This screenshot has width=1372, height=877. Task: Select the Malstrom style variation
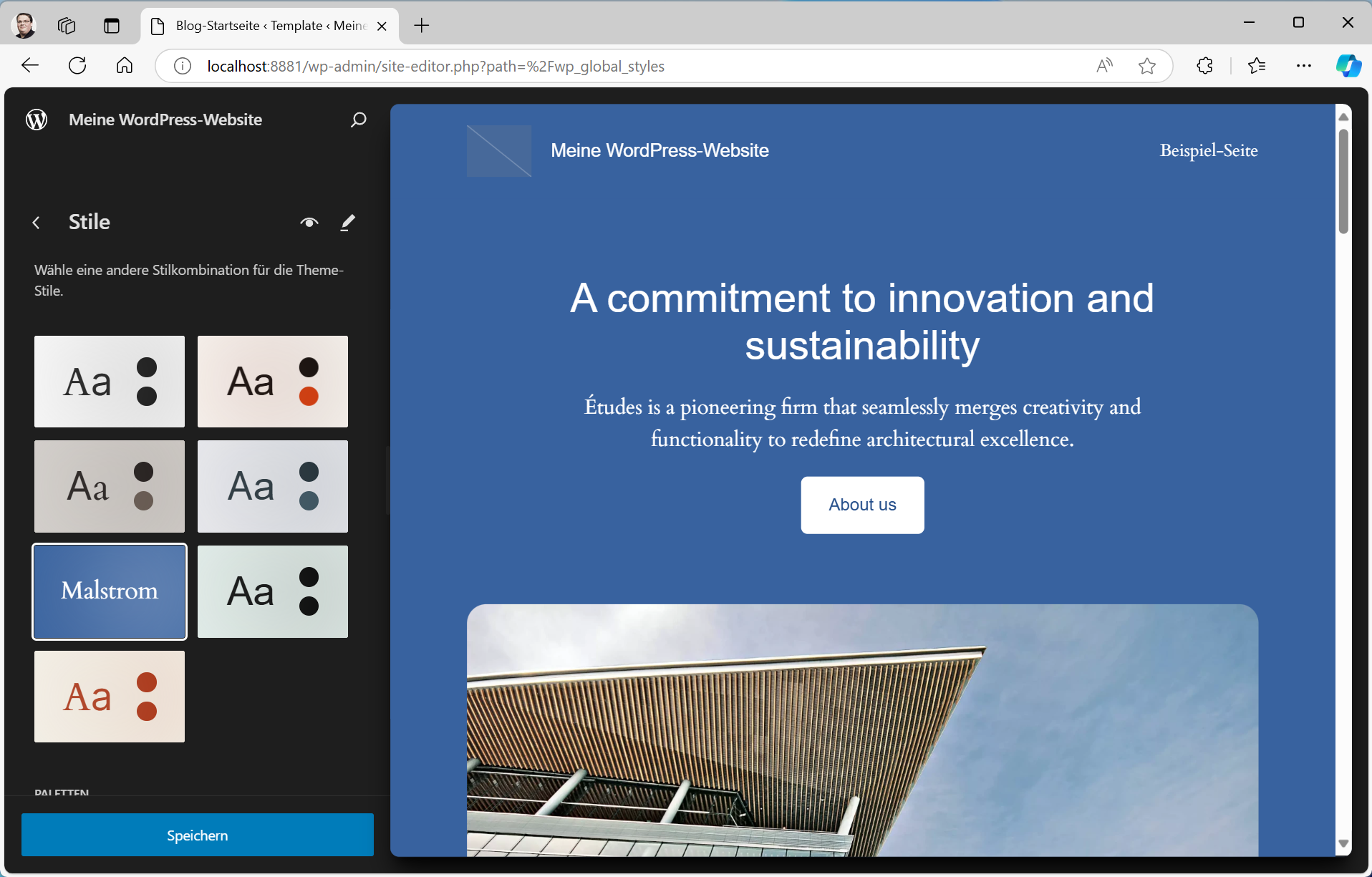click(110, 591)
